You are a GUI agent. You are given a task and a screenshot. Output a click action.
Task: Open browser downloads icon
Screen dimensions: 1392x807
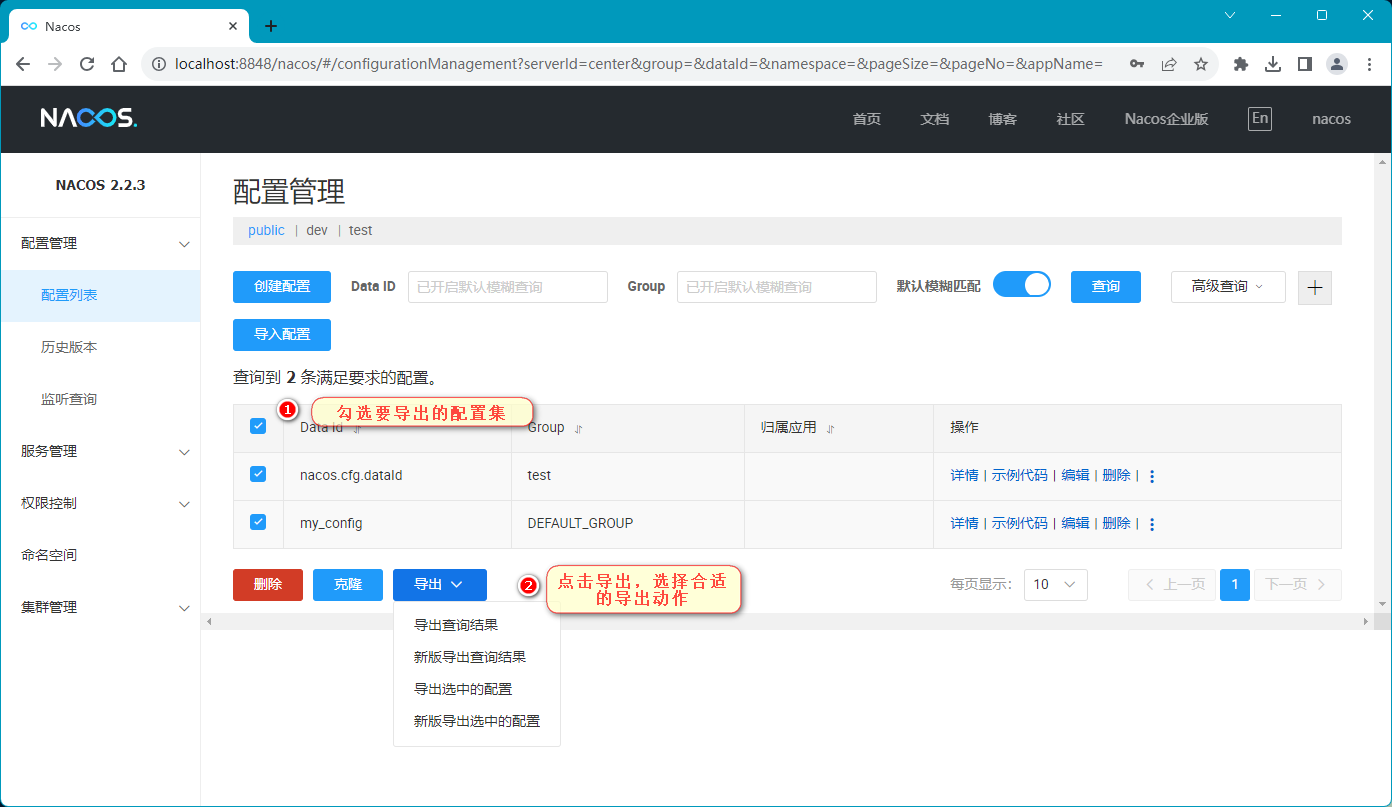(x=1273, y=64)
